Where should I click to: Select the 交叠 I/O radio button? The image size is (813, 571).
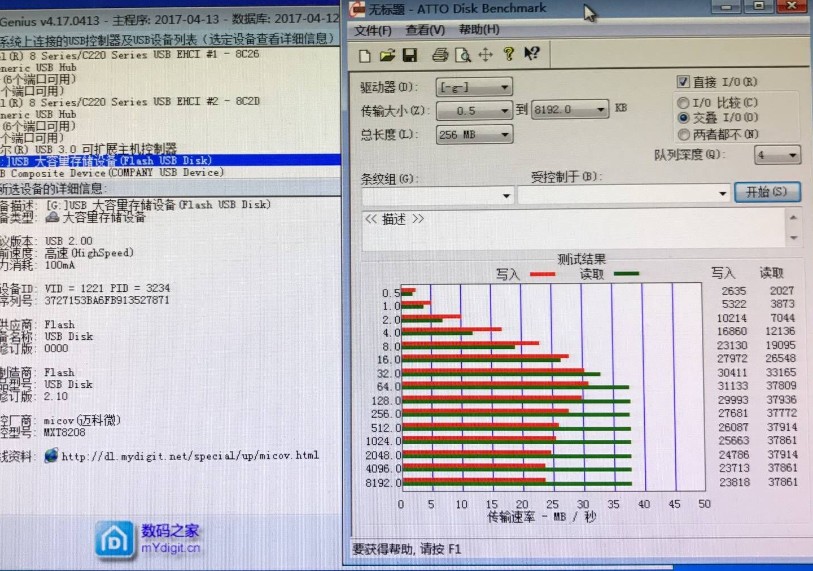(x=683, y=118)
